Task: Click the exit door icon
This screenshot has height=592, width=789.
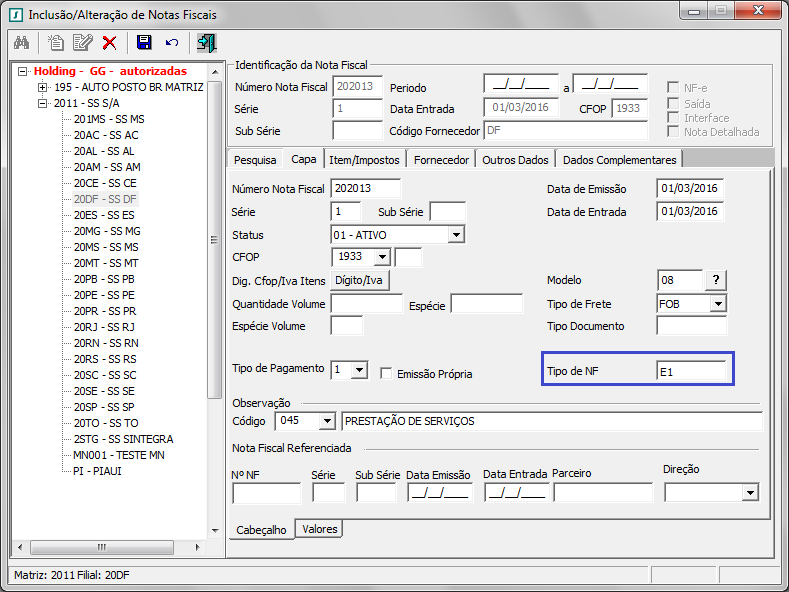Action: pyautogui.click(x=206, y=43)
